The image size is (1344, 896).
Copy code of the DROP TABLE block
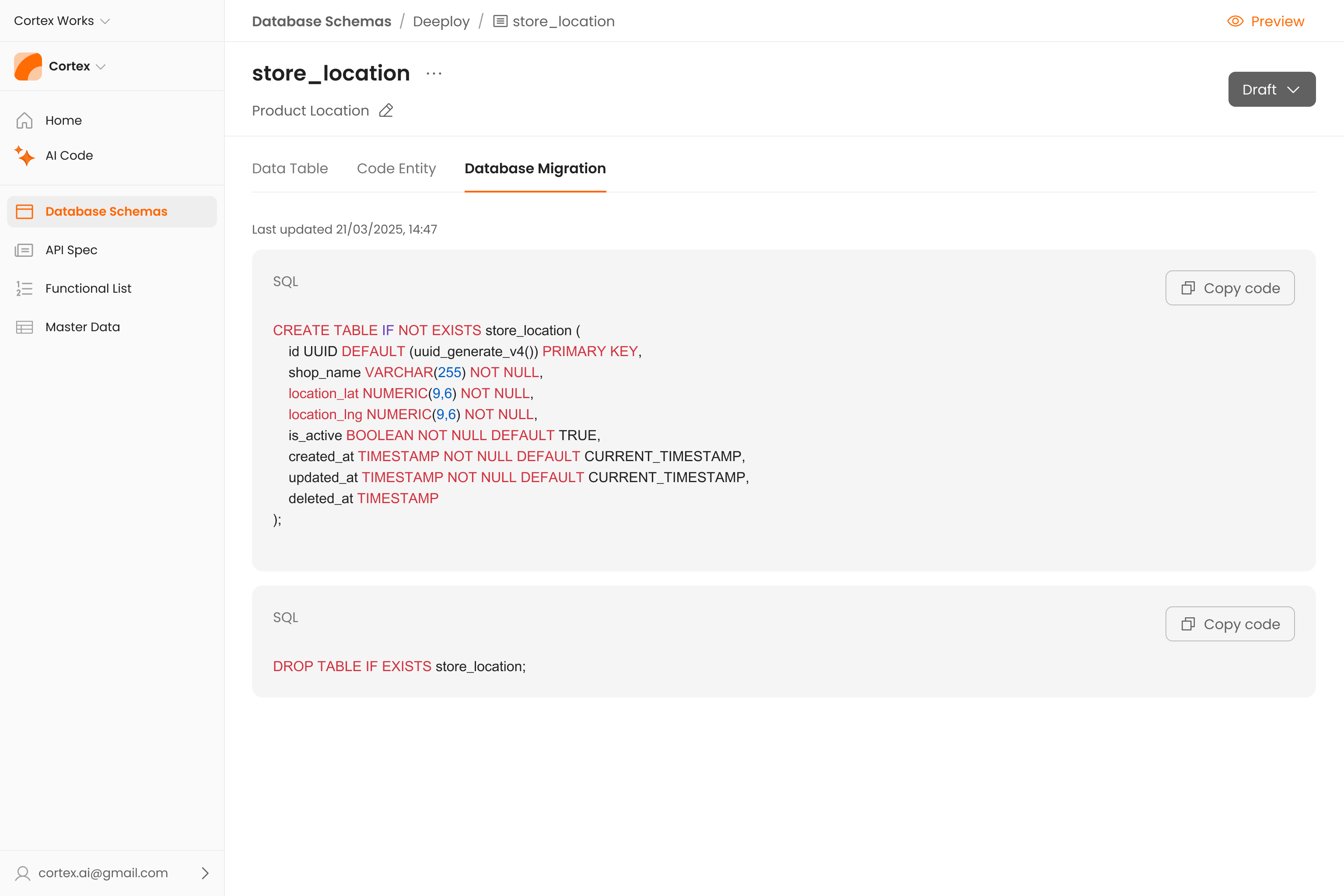[1230, 624]
